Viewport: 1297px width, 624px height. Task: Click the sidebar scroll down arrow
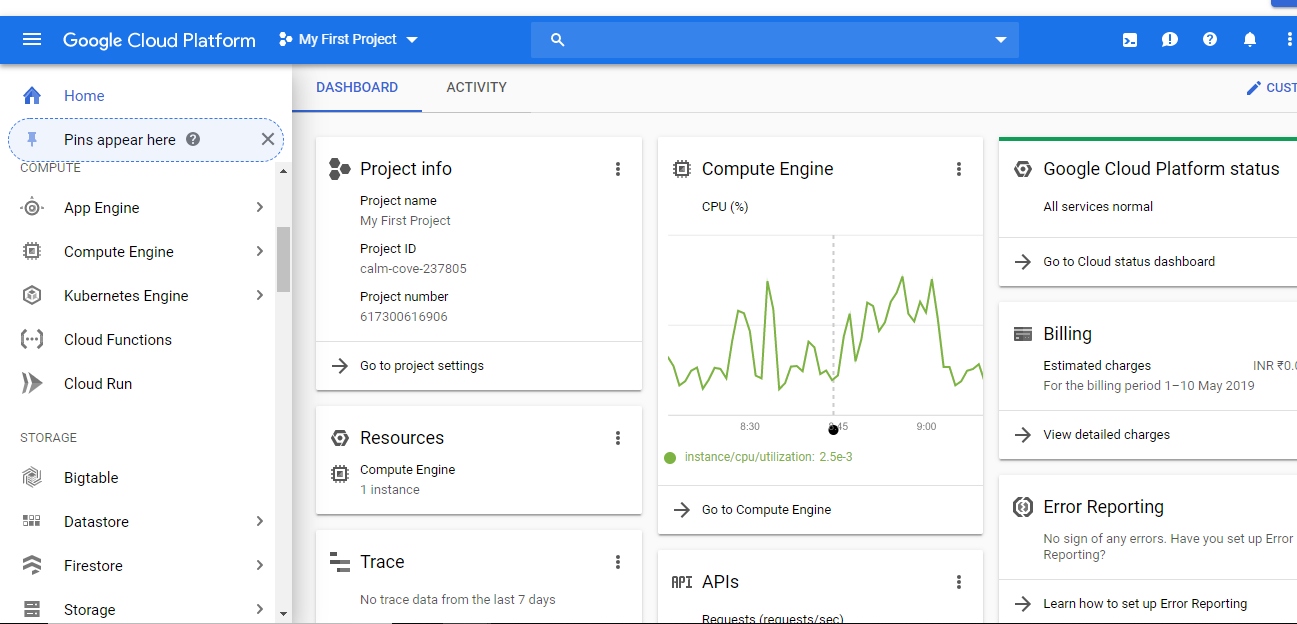pyautogui.click(x=284, y=613)
